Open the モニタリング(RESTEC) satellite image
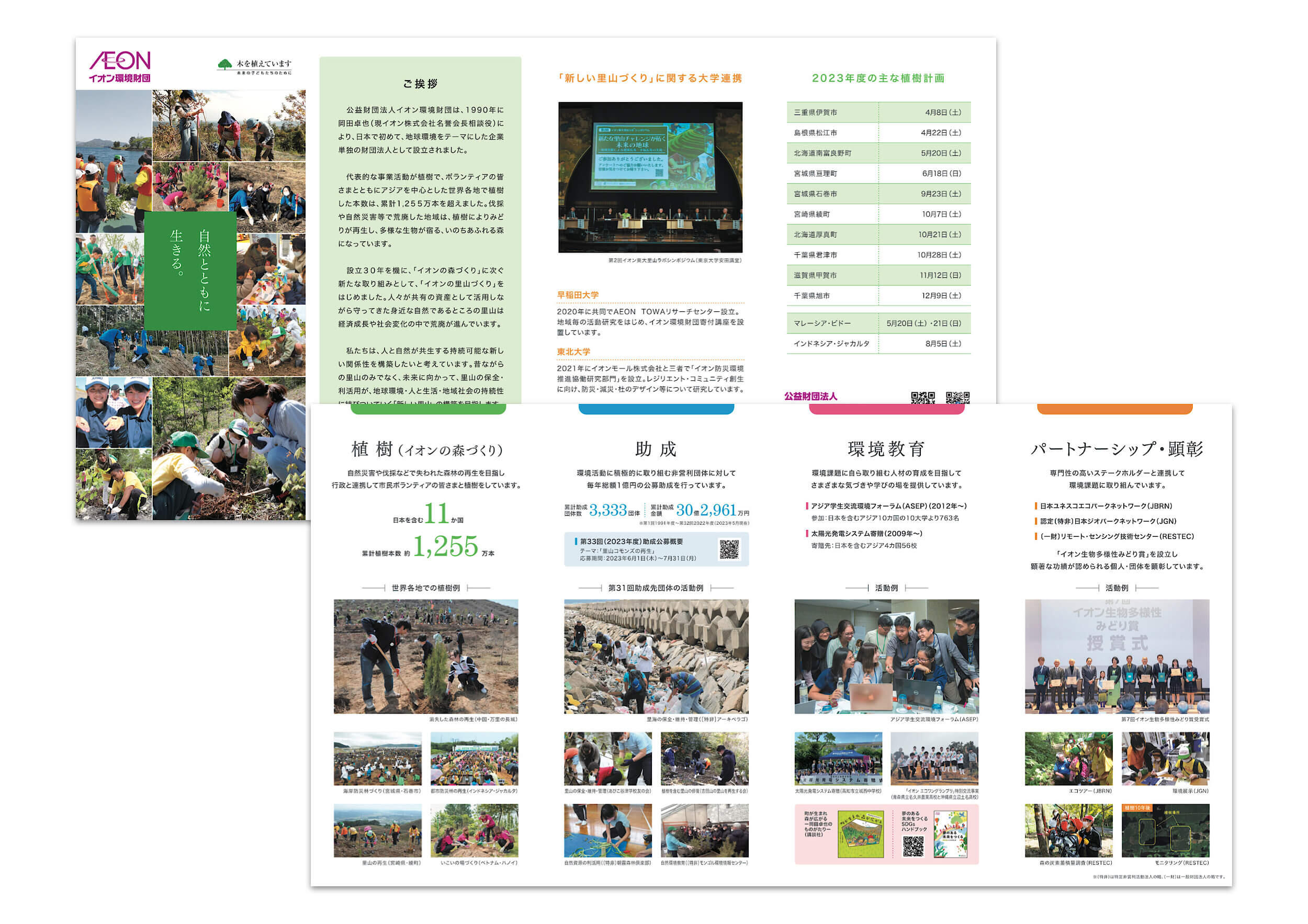 coord(1166,830)
